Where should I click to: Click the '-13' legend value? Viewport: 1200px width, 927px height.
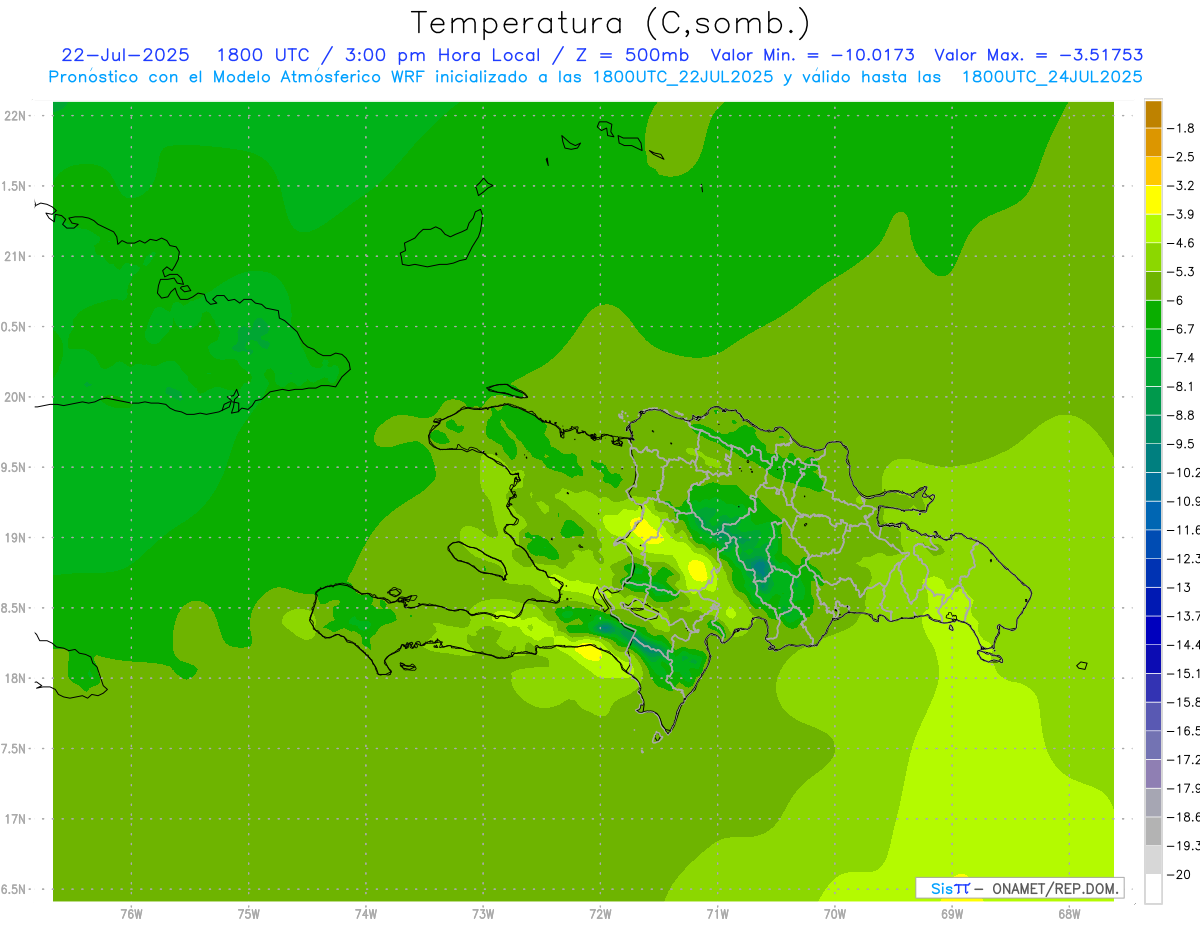[x=1178, y=587]
